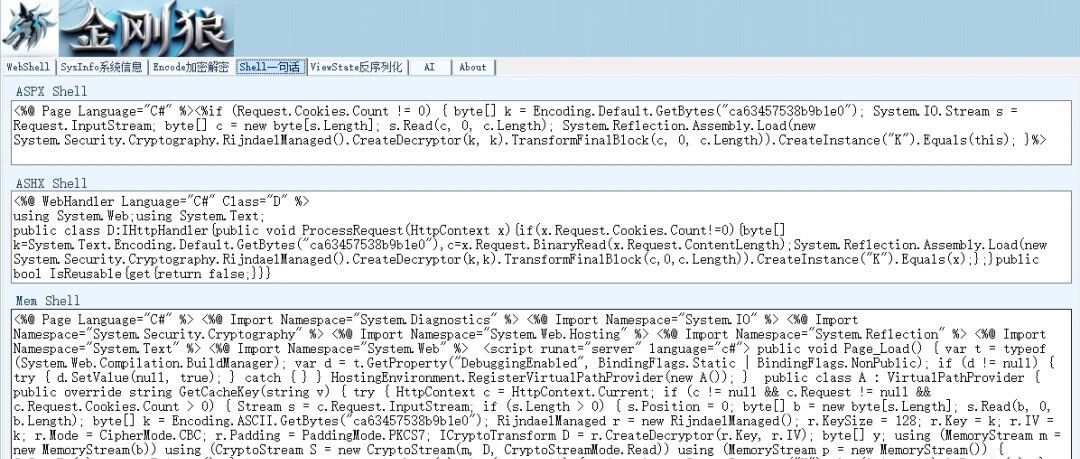1080x459 pixels.
Task: Click the ASPX Shell heading
Action: point(52,91)
